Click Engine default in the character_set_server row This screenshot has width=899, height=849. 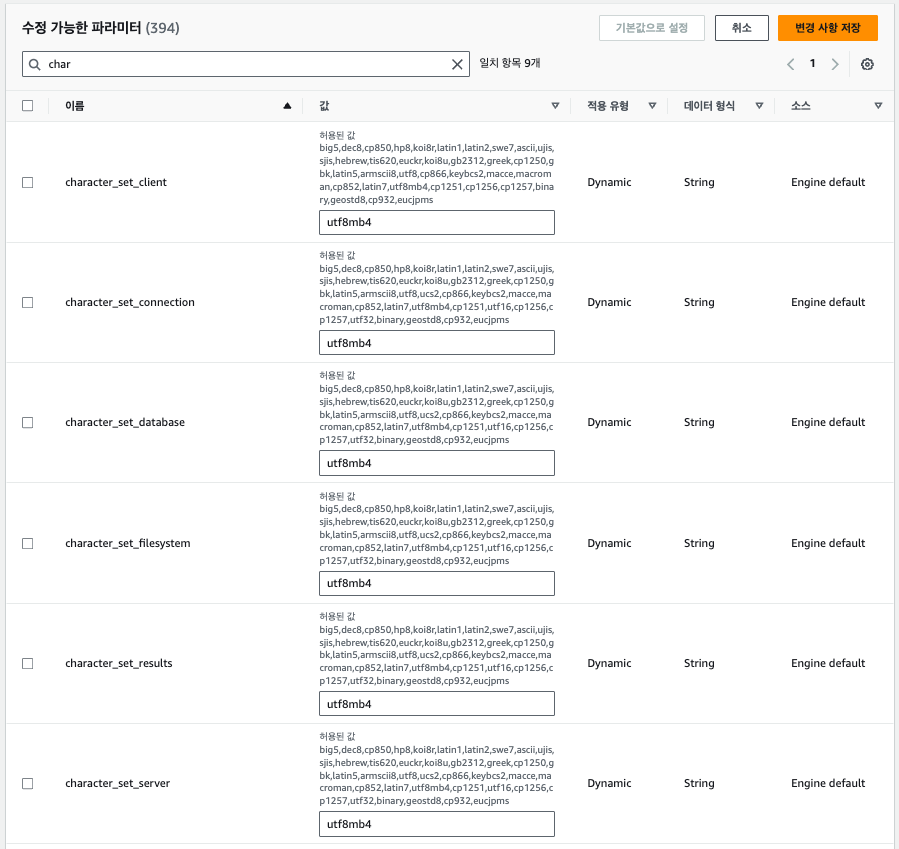828,783
